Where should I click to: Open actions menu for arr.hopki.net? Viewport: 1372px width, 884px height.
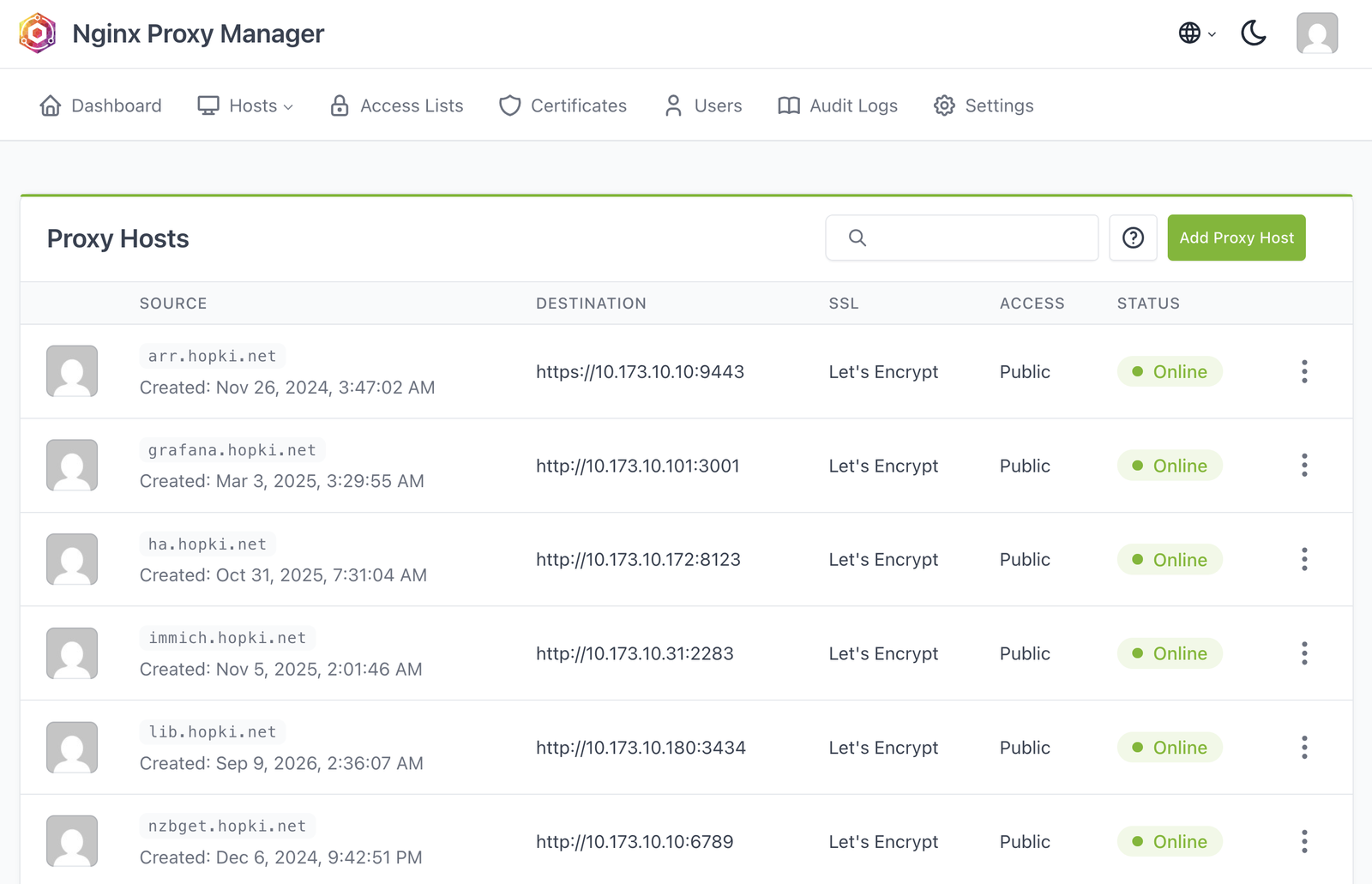(1304, 371)
